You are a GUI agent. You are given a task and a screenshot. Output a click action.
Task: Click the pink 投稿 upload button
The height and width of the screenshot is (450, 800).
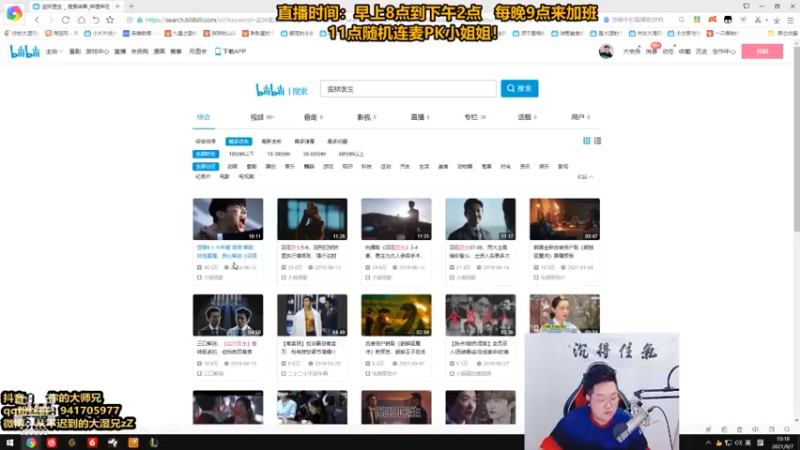(762, 52)
